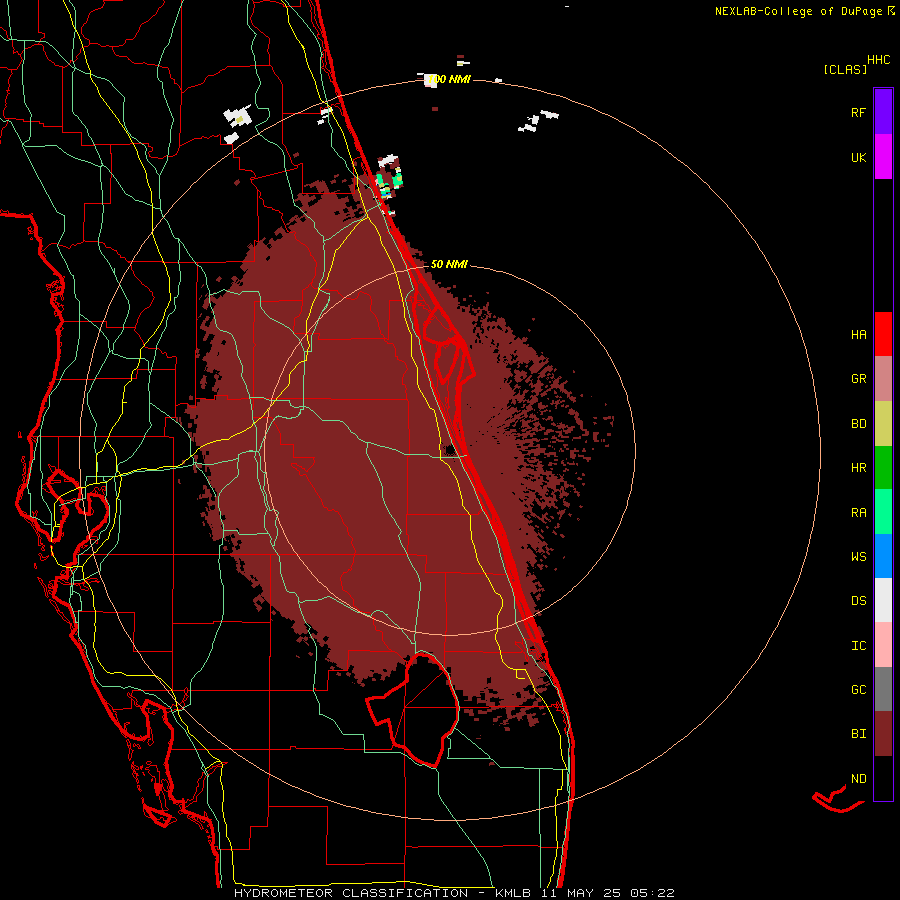This screenshot has height=900, width=900.
Task: Click the WS legend label
Action: [858, 557]
